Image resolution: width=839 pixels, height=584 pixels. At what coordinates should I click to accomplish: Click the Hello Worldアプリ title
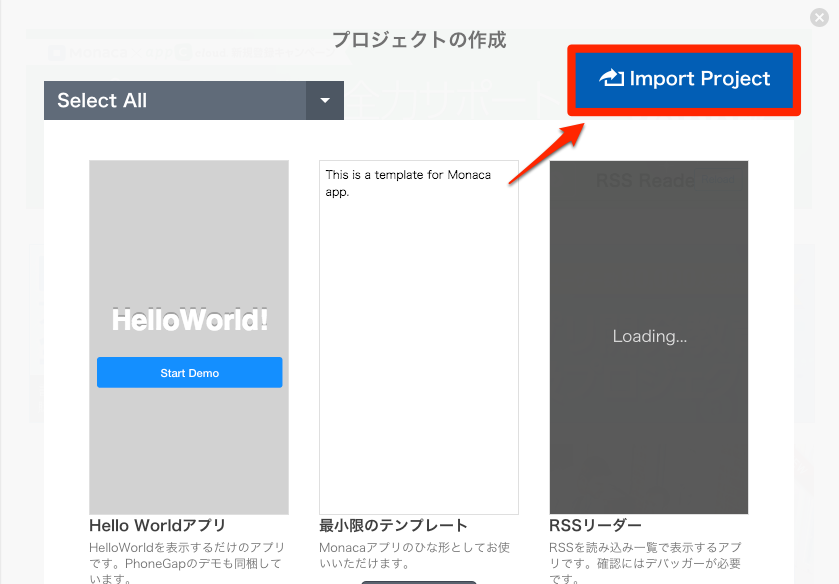tap(157, 526)
